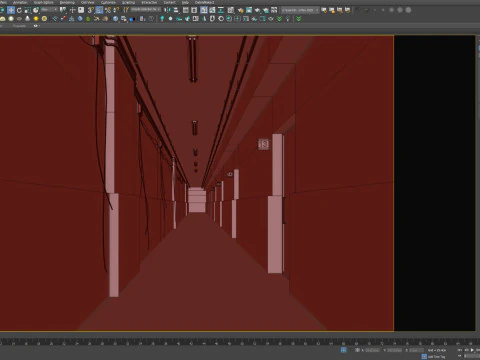Viewport: 480px width, 360px height.
Task: Click the X coordinate input field
Action: click(373, 350)
